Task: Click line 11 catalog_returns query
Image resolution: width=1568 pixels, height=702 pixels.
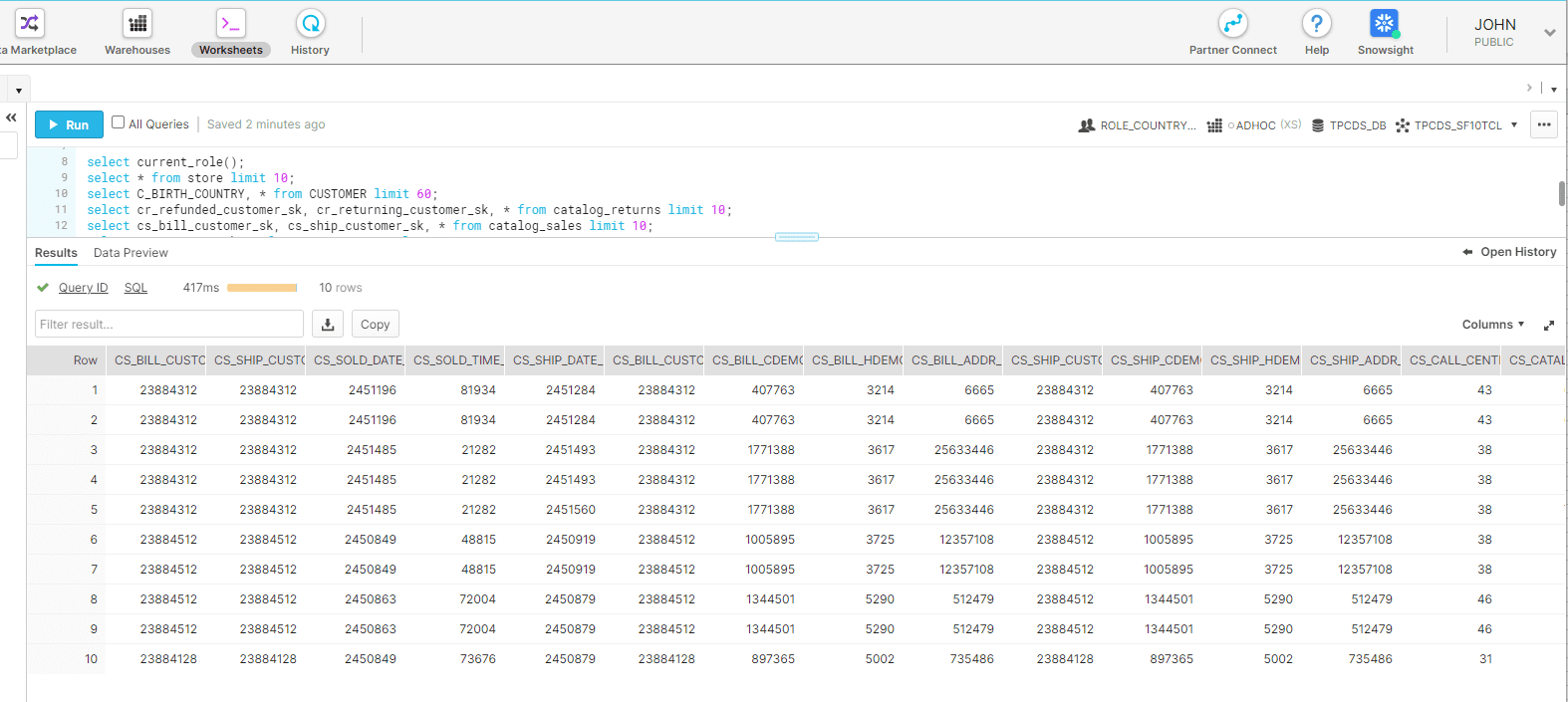Action: point(409,210)
